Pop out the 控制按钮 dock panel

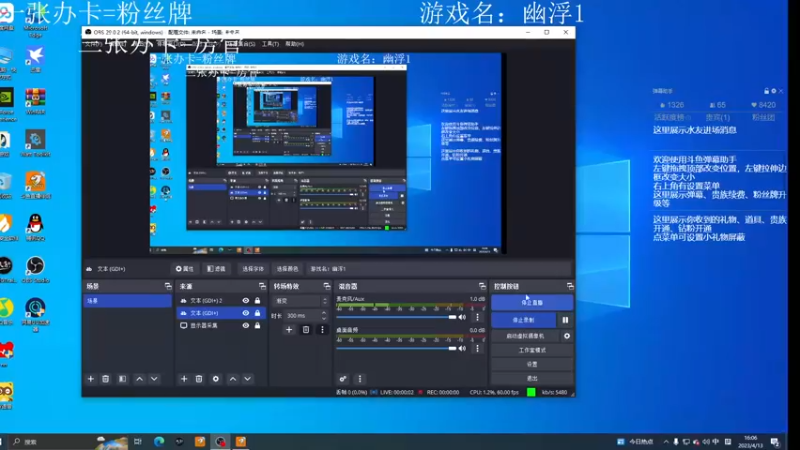[x=570, y=286]
